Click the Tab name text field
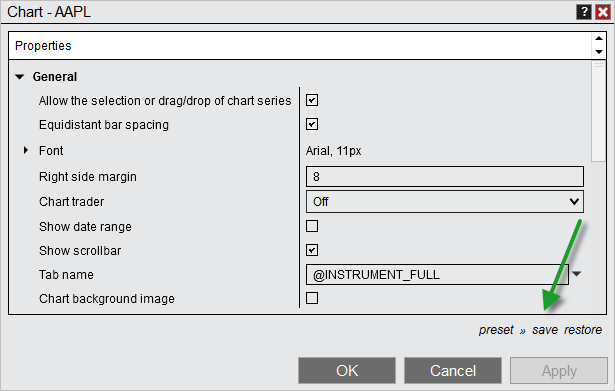 click(x=437, y=275)
